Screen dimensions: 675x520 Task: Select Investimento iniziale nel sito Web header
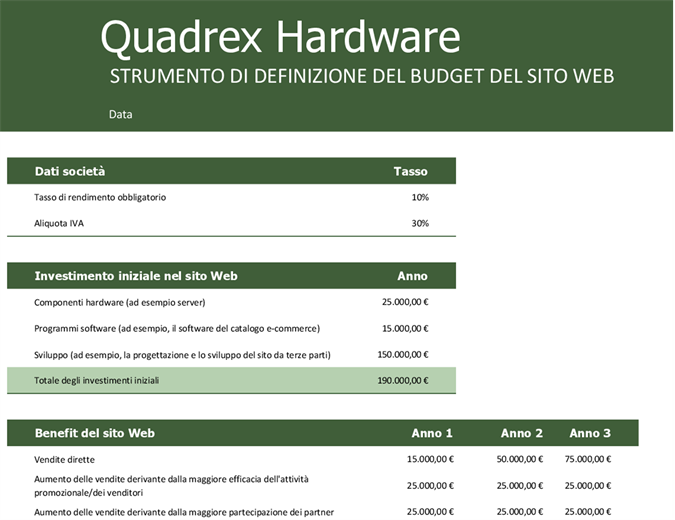coord(136,276)
